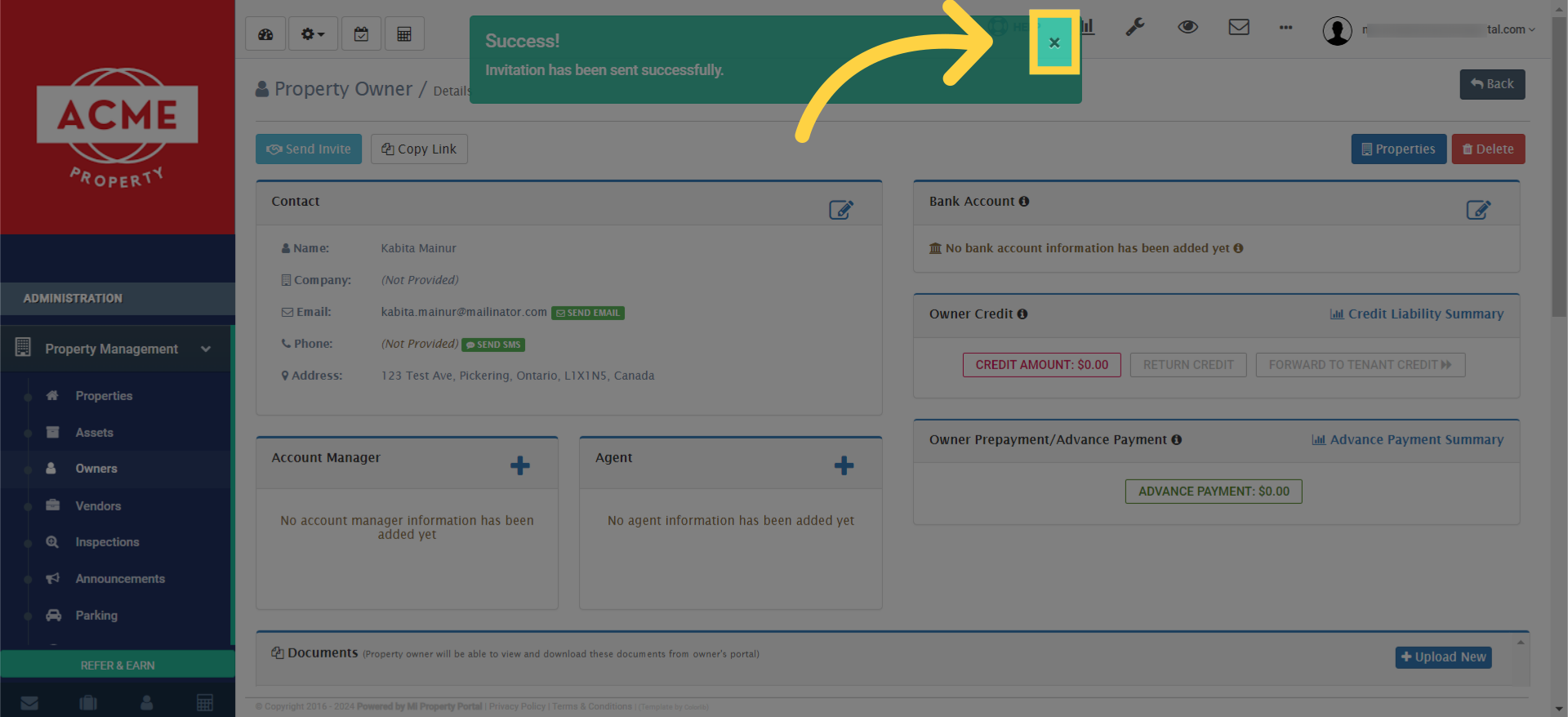Dismiss the Success notification with the X
The image size is (1568, 717).
pyautogui.click(x=1054, y=42)
